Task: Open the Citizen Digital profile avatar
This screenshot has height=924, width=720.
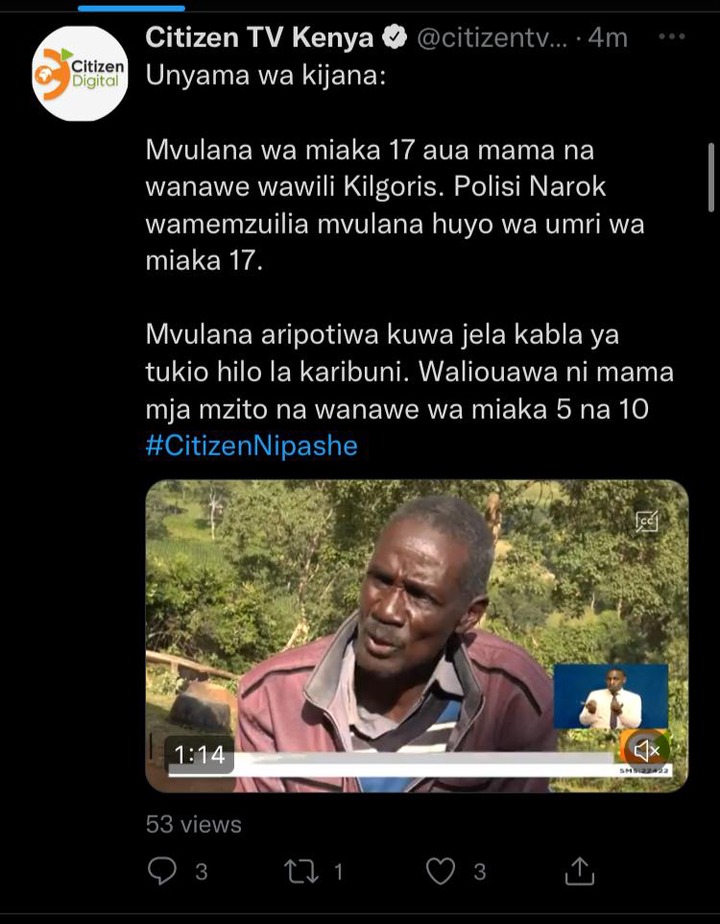Action: (x=80, y=74)
